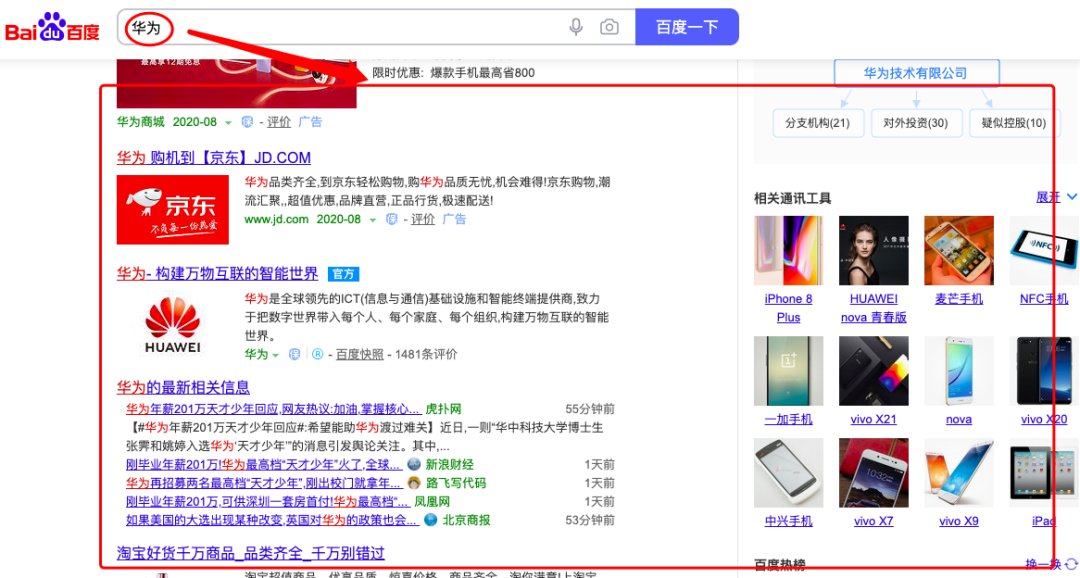The width and height of the screenshot is (1080, 578).
Task: Click the NFC手机 image
Action: 1044,251
